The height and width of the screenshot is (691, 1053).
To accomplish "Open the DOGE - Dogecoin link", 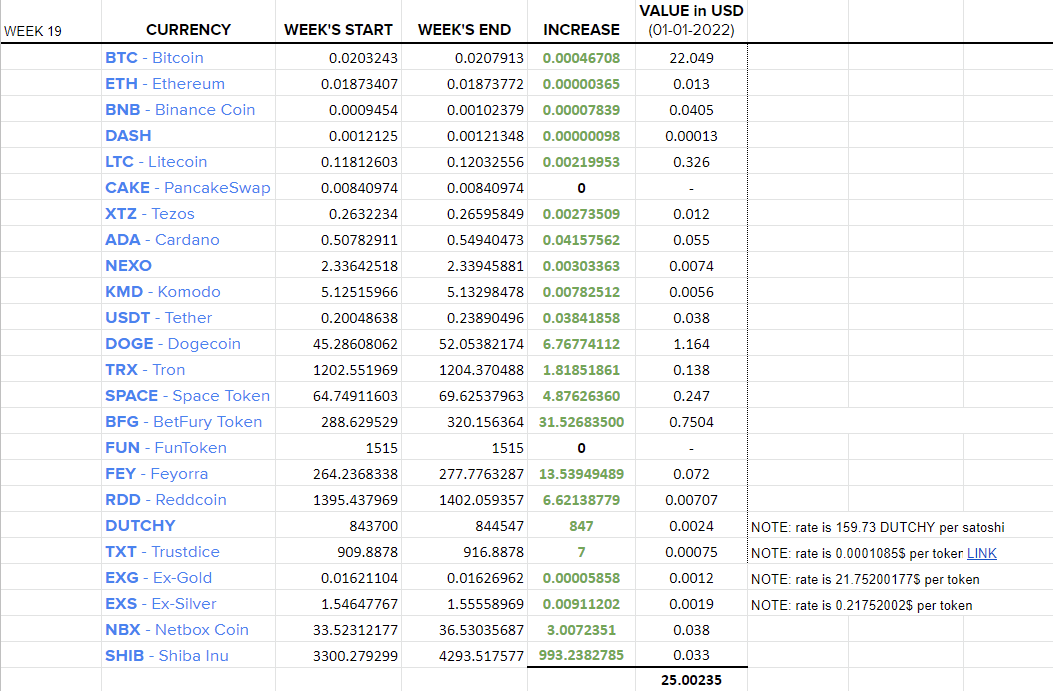I will 173,344.
